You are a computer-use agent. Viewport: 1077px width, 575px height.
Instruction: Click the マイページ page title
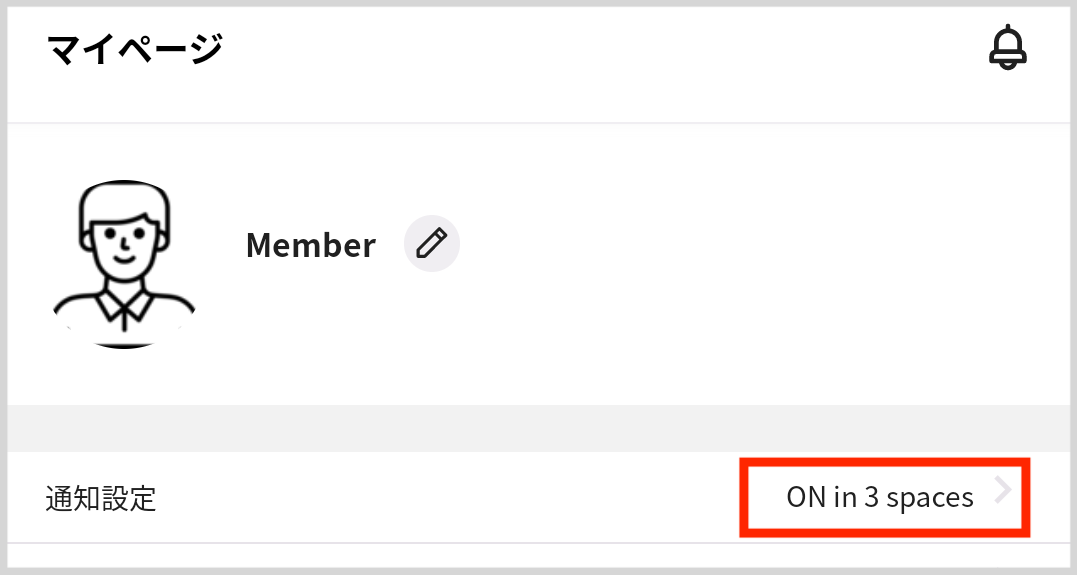pyautogui.click(x=134, y=48)
